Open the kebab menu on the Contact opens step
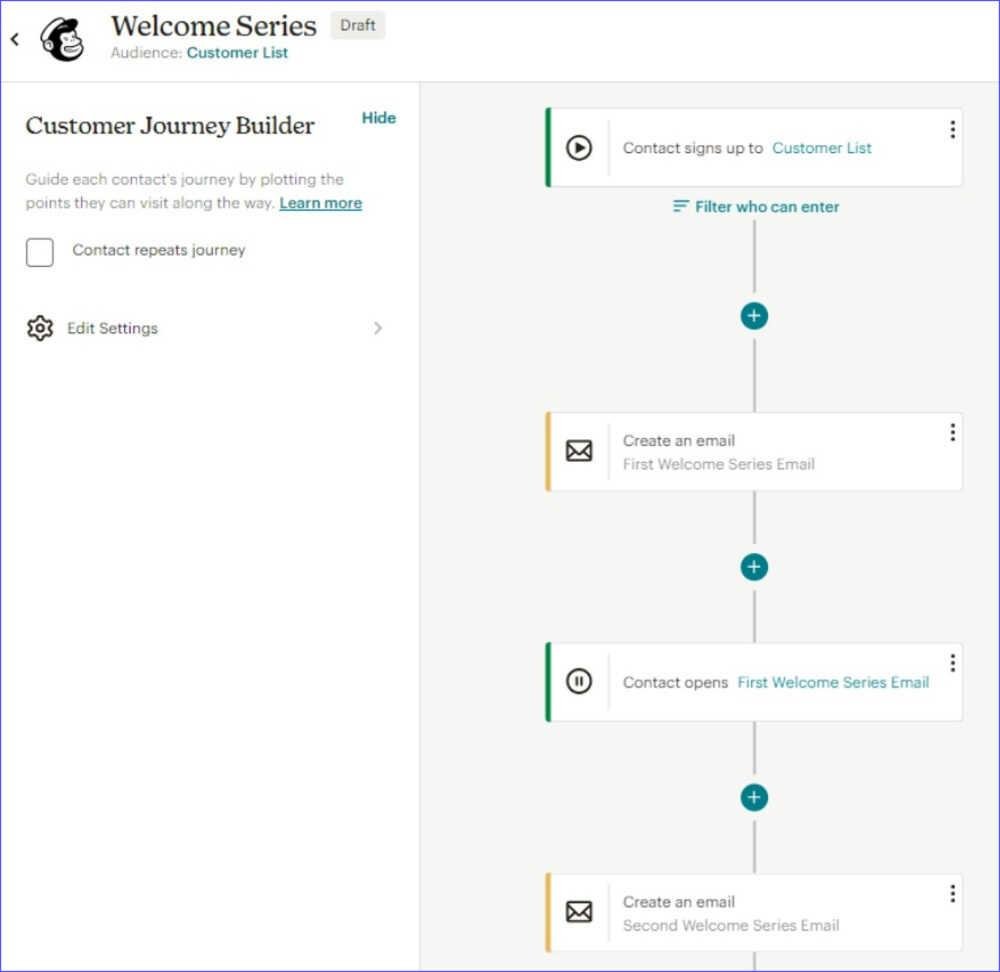Image resolution: width=1000 pixels, height=972 pixels. (952, 662)
